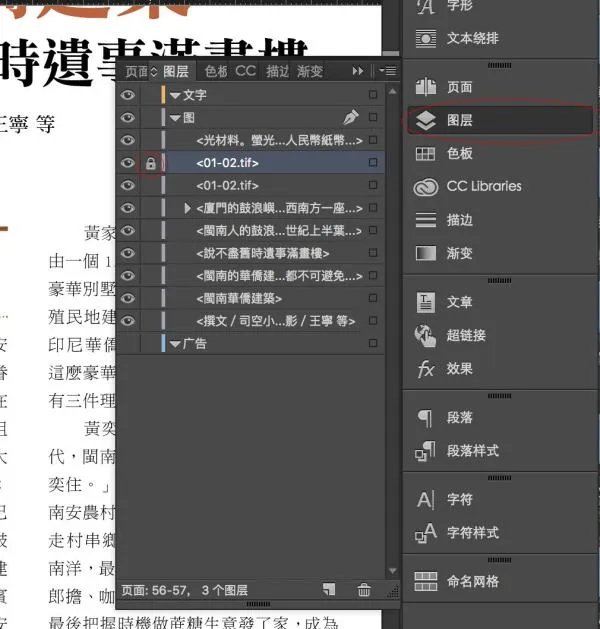Click the trash icon to delete the layer
The height and width of the screenshot is (629, 600).
(x=364, y=590)
